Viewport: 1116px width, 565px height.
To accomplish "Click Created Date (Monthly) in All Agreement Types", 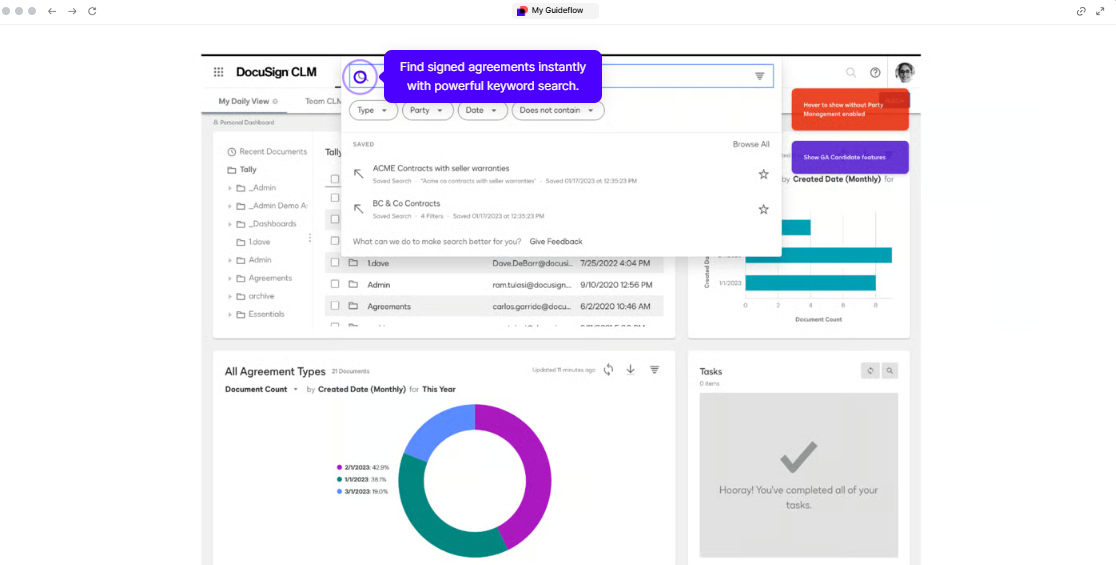I will 362,389.
